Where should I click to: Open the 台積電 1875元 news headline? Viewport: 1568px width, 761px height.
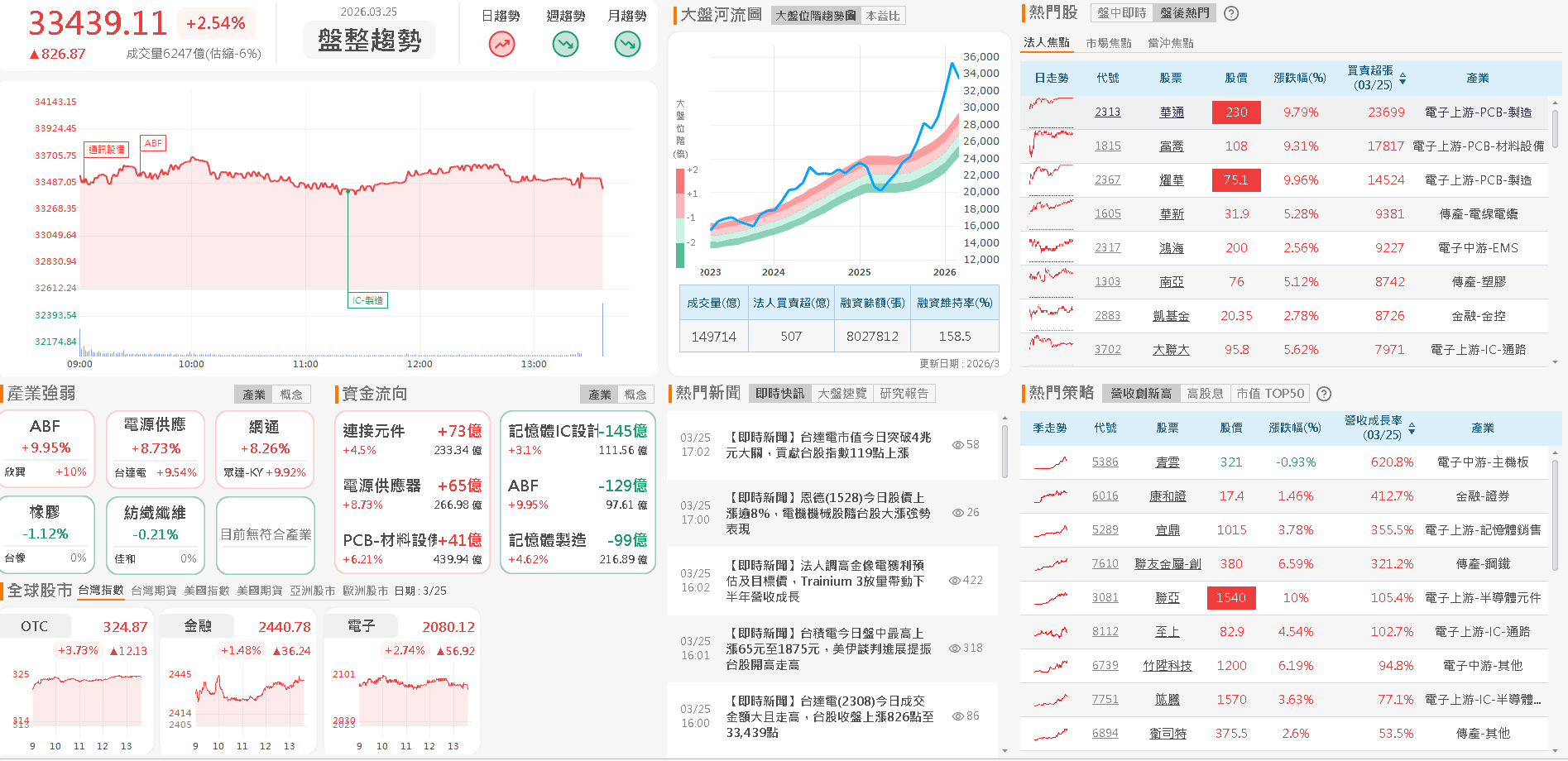coord(827,649)
